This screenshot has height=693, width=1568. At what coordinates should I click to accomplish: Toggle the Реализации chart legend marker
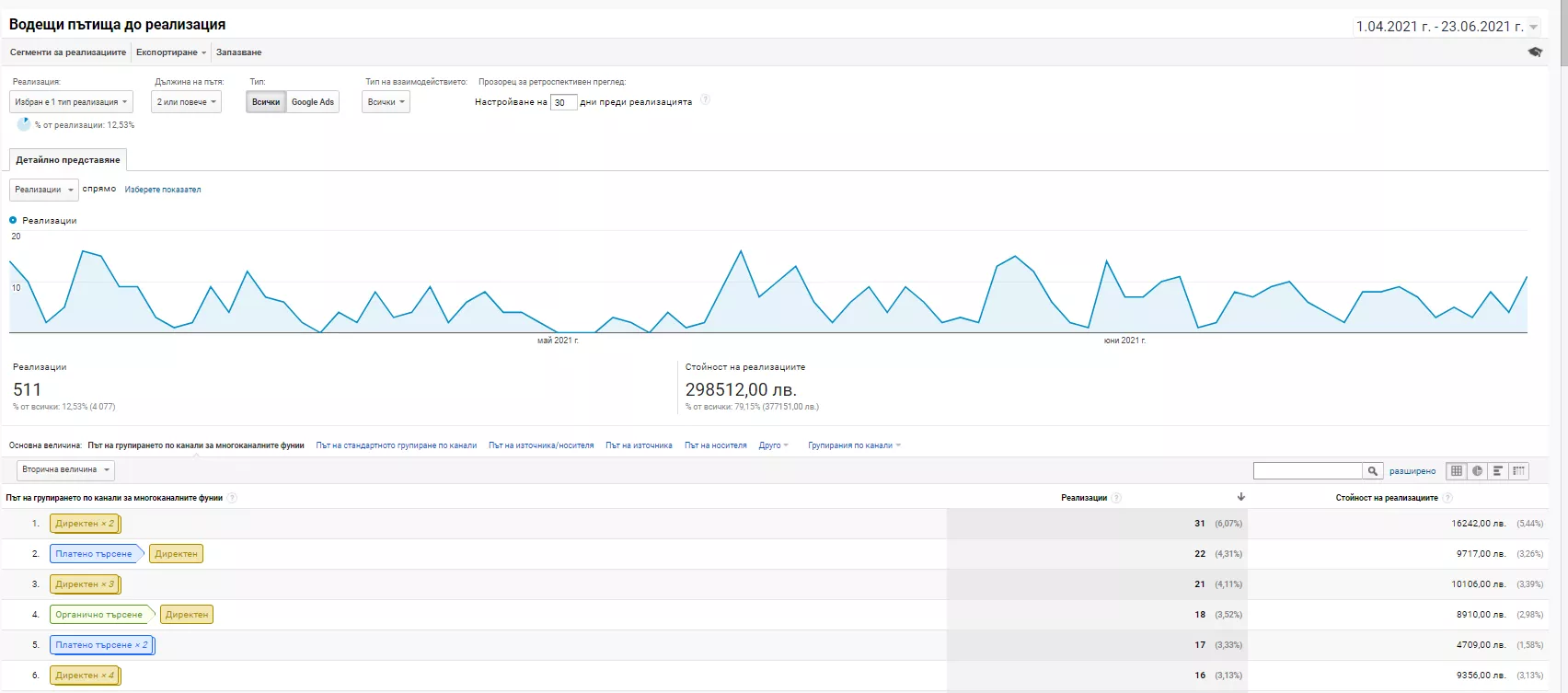(13, 220)
